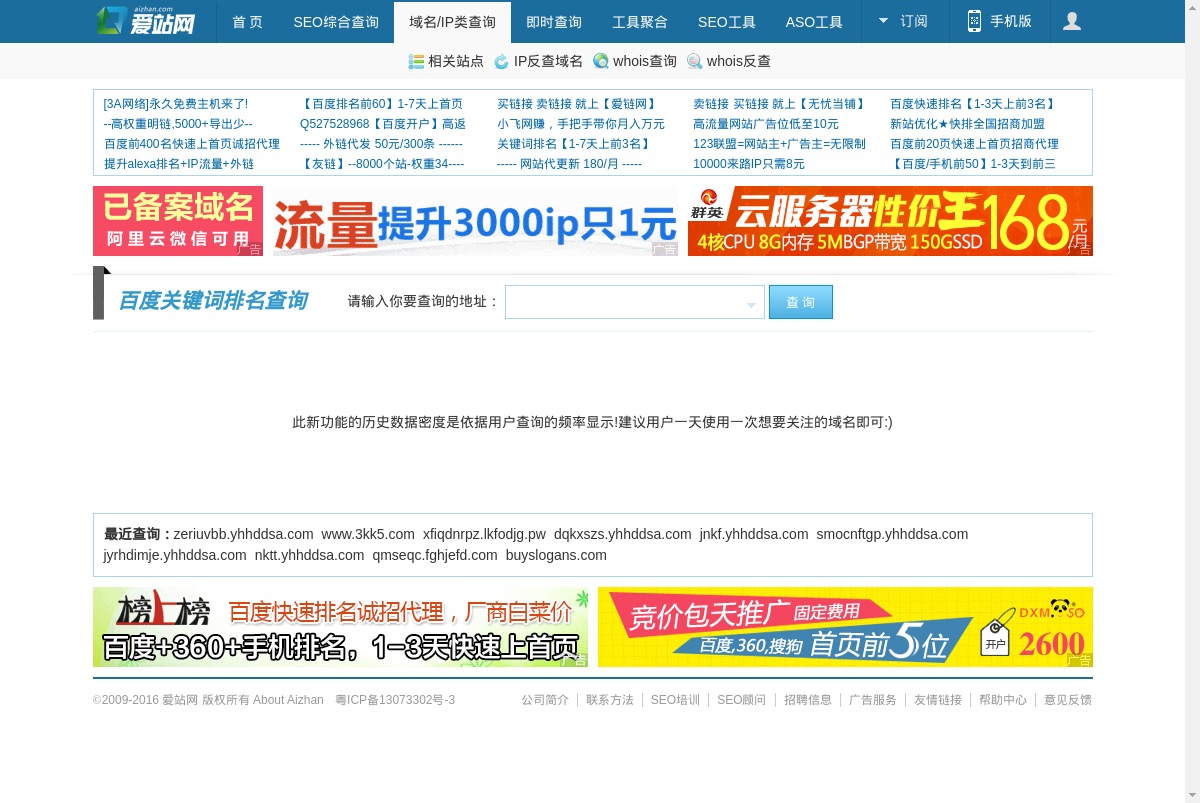Open 联系方法 footer link

pyautogui.click(x=610, y=700)
